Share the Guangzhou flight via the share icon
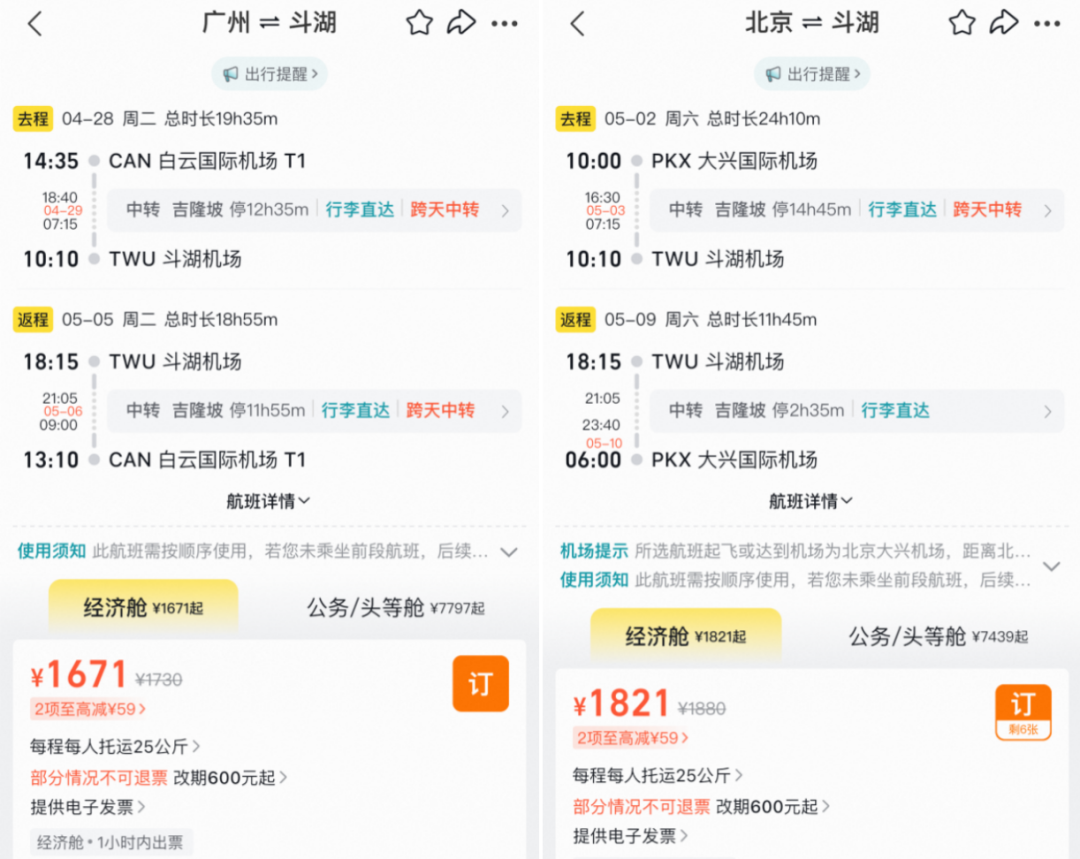The image size is (1080, 859). 462,22
